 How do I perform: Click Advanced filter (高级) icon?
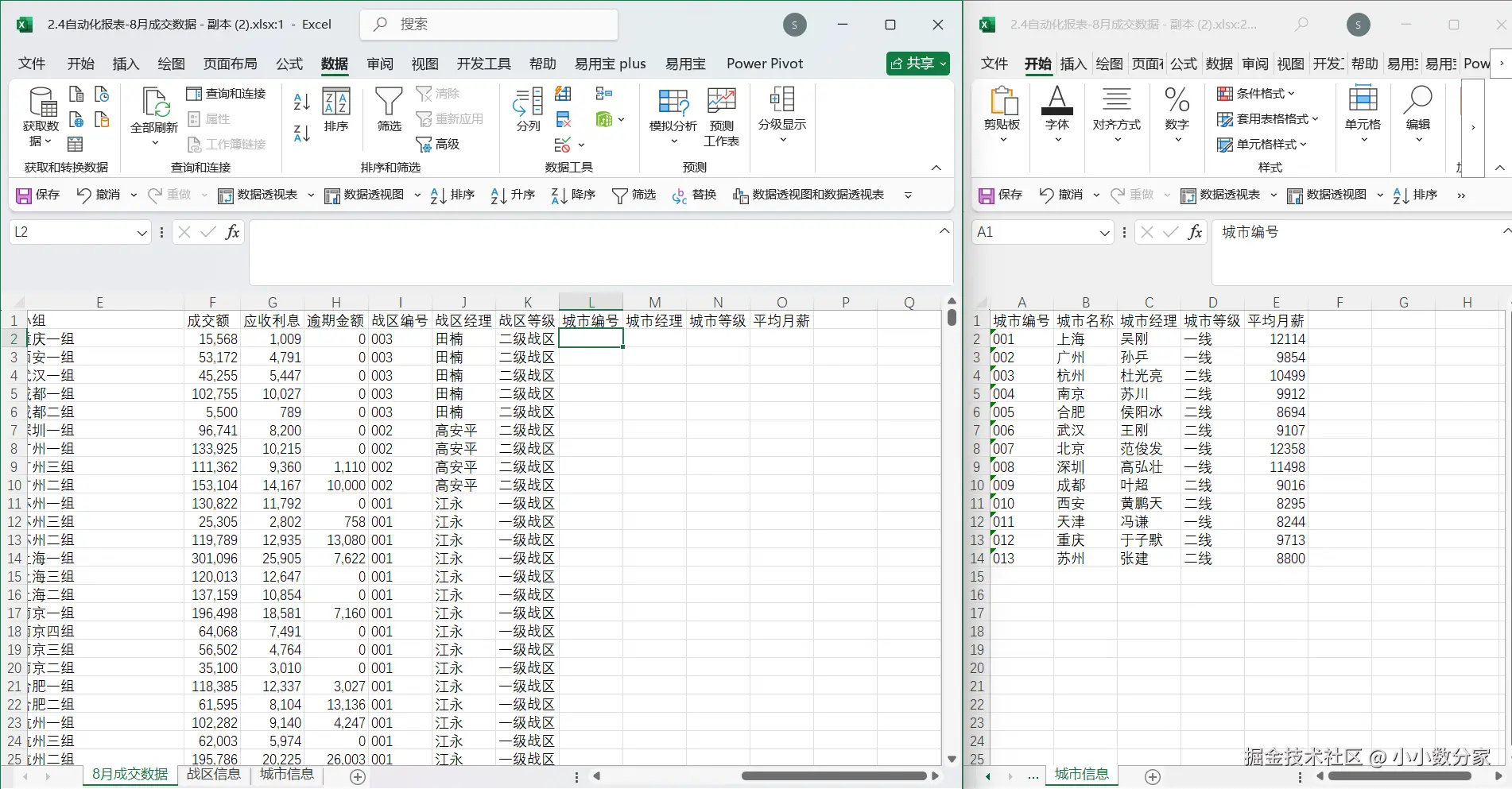pos(438,144)
